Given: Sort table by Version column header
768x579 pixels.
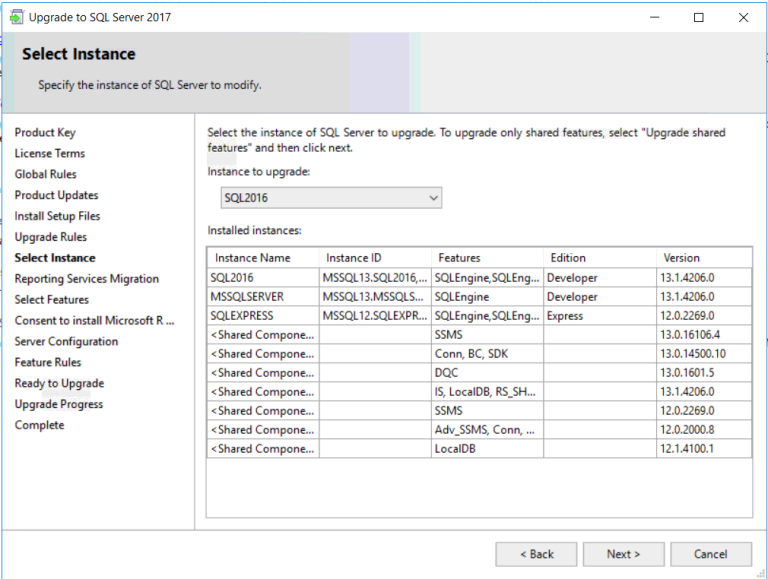Looking at the screenshot, I should 702,258.
